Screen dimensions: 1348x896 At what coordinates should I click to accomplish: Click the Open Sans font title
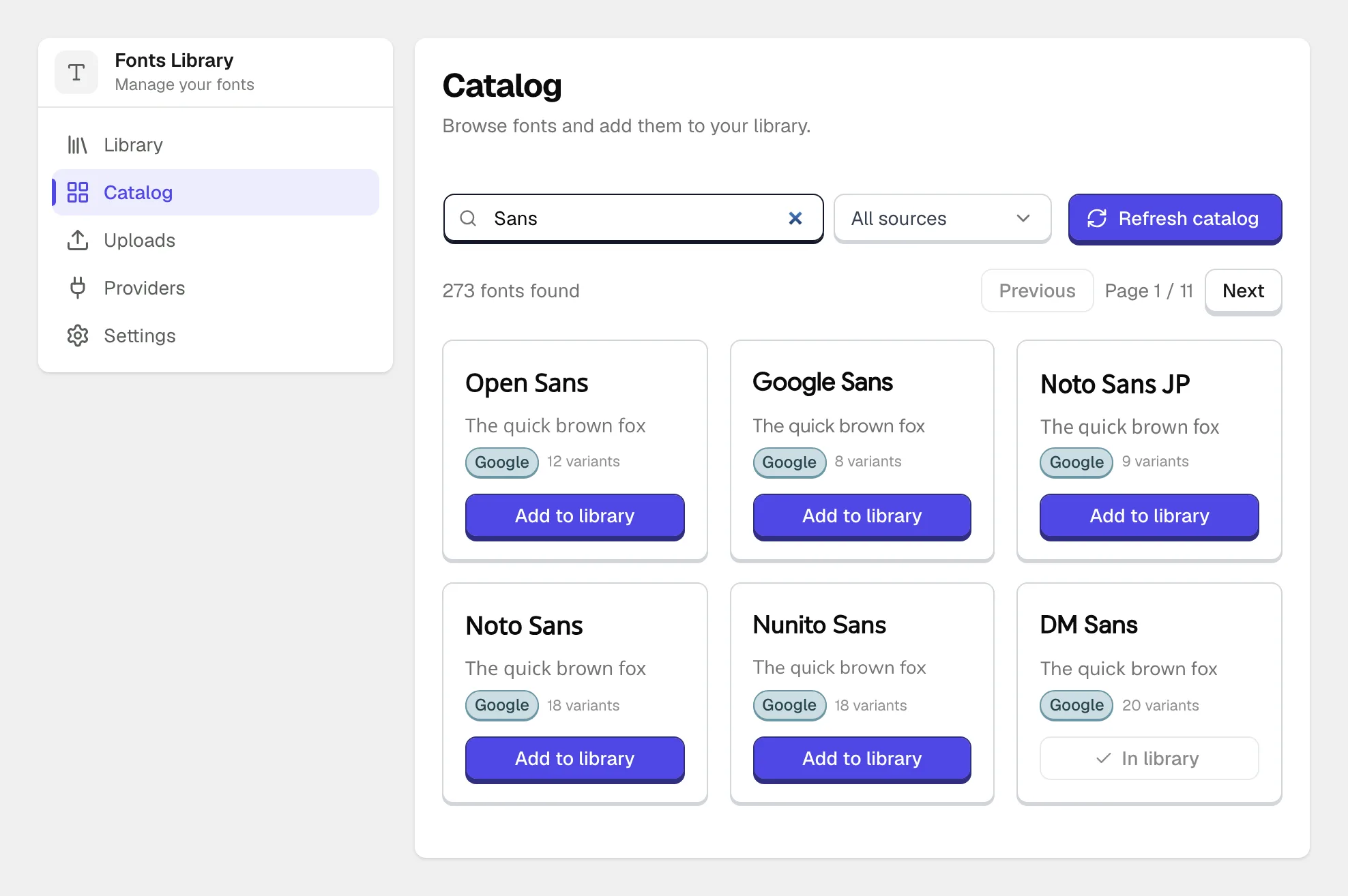527,383
